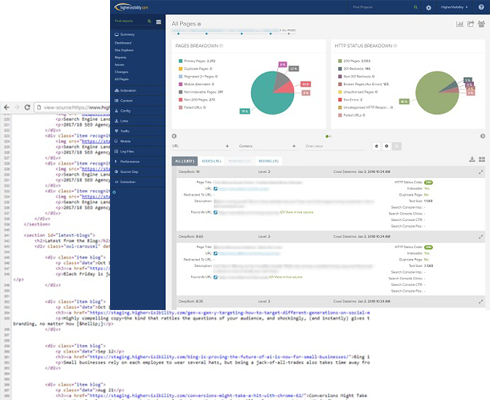Select the Missing tab
490x400 pixels.
point(268,161)
